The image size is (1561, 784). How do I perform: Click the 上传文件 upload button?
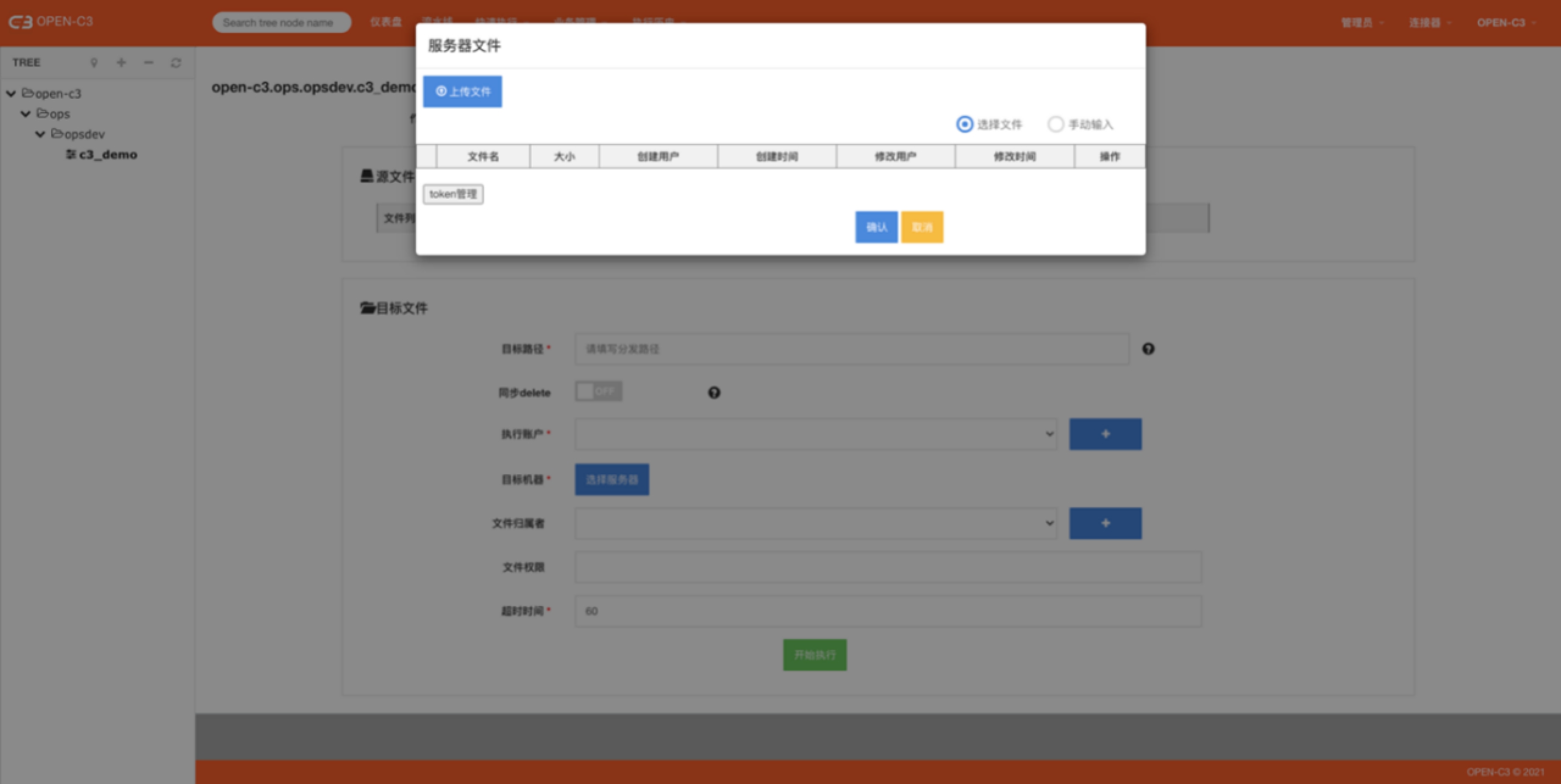(462, 91)
